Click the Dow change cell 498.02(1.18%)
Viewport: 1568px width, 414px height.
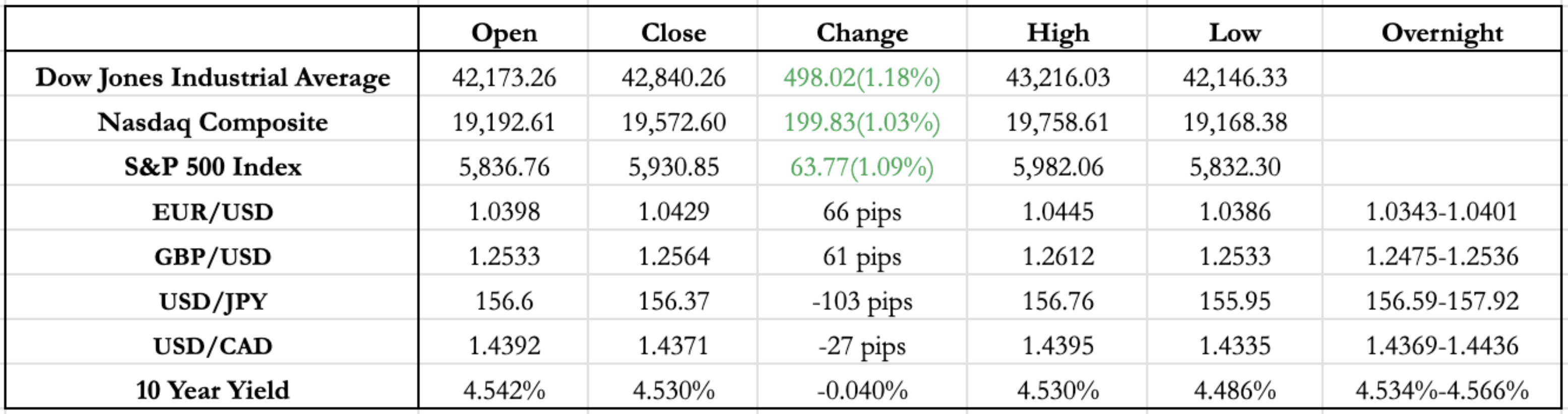click(x=862, y=78)
